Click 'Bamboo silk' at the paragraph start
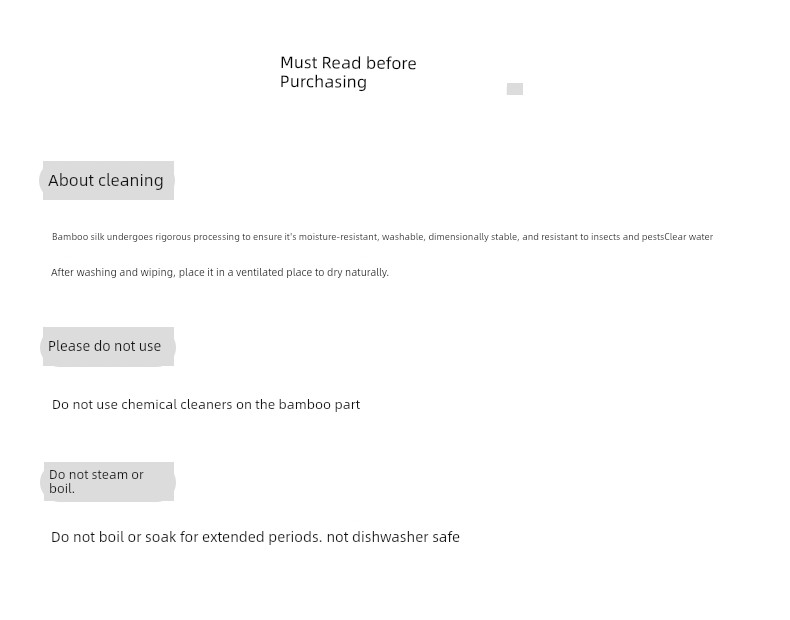This screenshot has height=620, width=790. pos(78,237)
